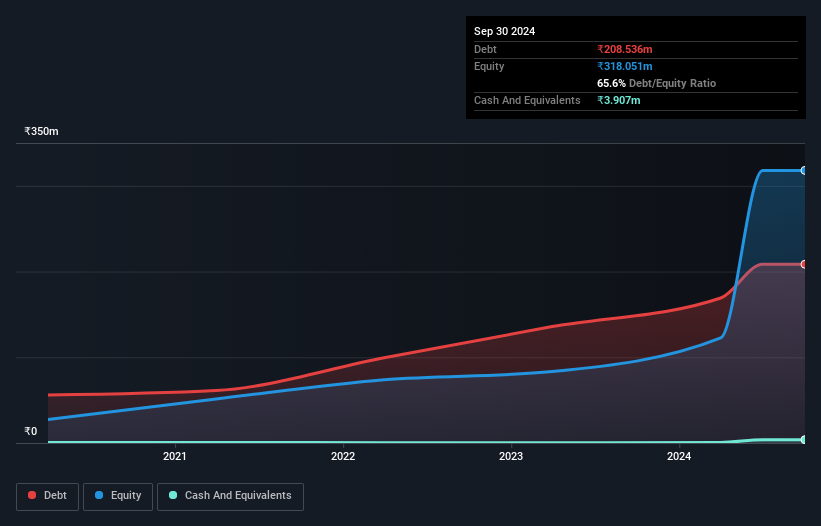The width and height of the screenshot is (821, 526).
Task: Click the red Debt legend dot
Action: point(32,495)
